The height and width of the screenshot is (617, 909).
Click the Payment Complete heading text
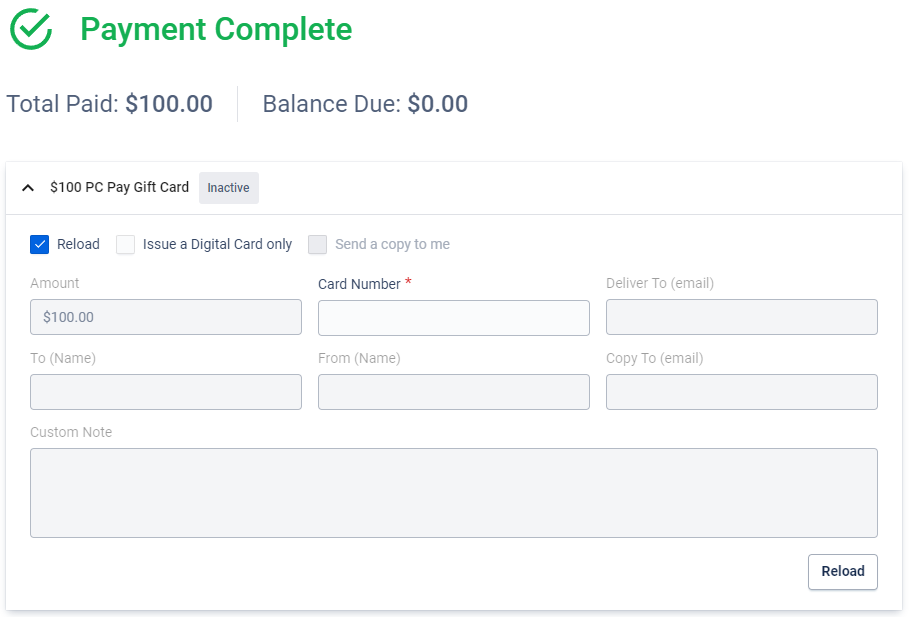pyautogui.click(x=216, y=30)
